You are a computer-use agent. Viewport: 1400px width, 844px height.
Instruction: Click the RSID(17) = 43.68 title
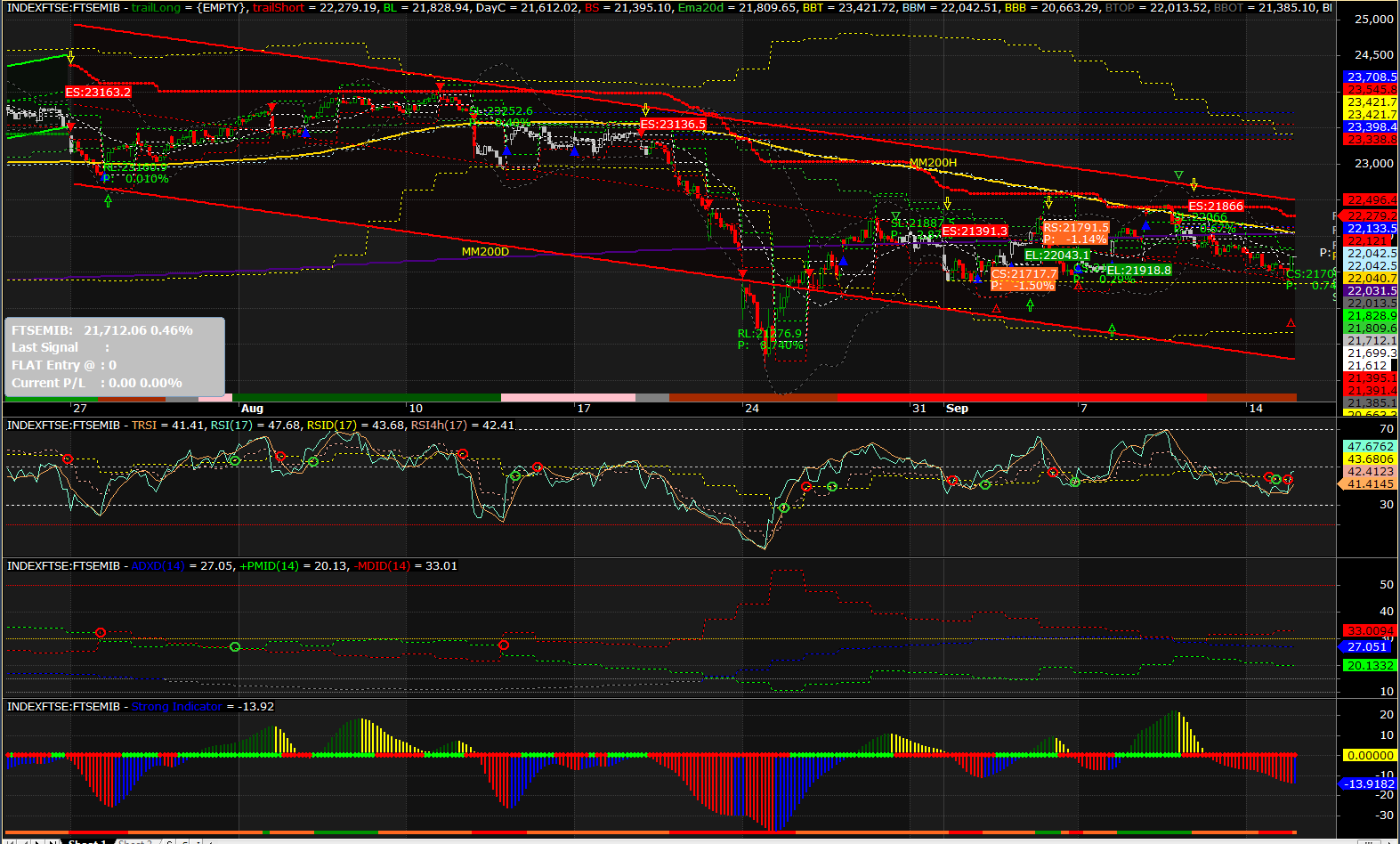tap(355, 425)
